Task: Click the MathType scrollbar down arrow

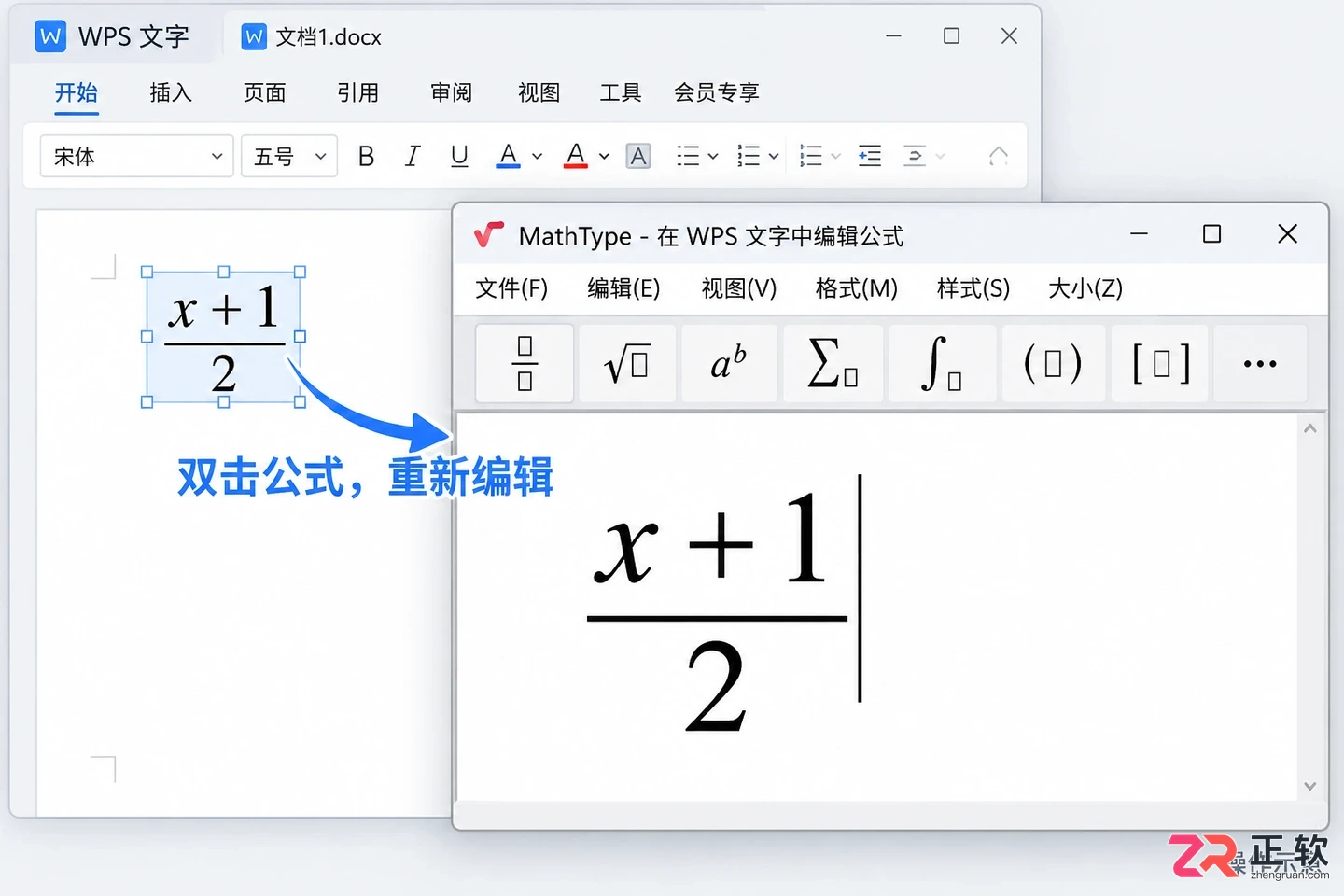Action: (1309, 786)
